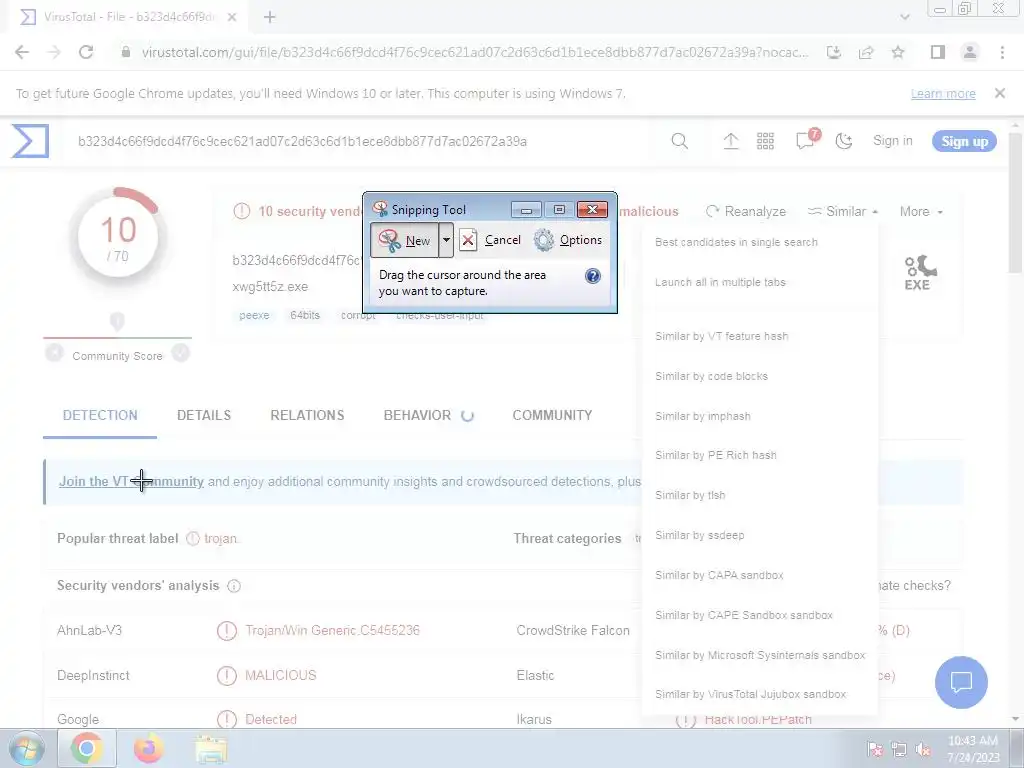Image resolution: width=1024 pixels, height=768 pixels.
Task: Go back in Chrome
Action: pos(22,52)
